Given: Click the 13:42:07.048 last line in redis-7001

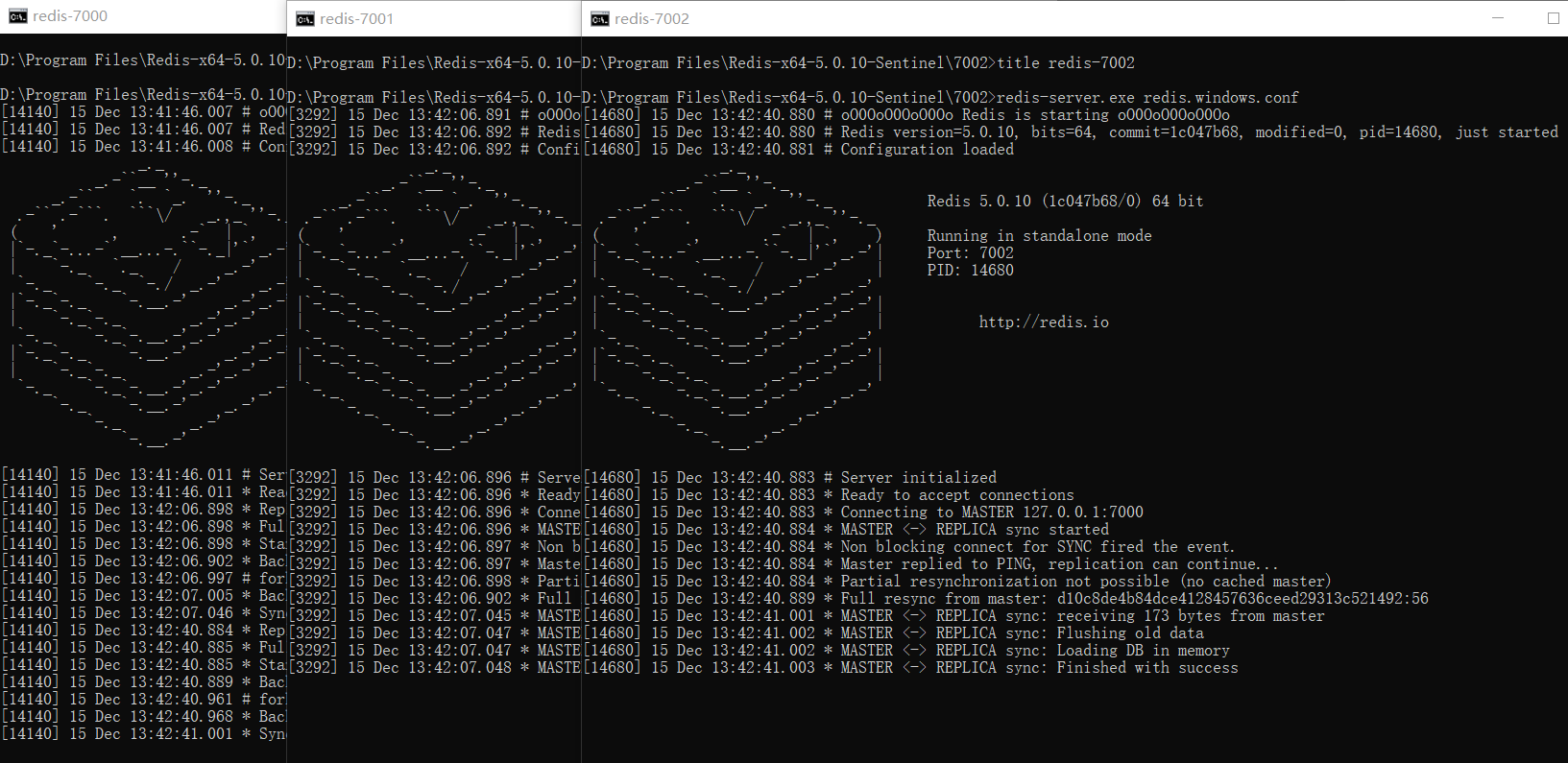Looking at the screenshot, I should [x=434, y=668].
